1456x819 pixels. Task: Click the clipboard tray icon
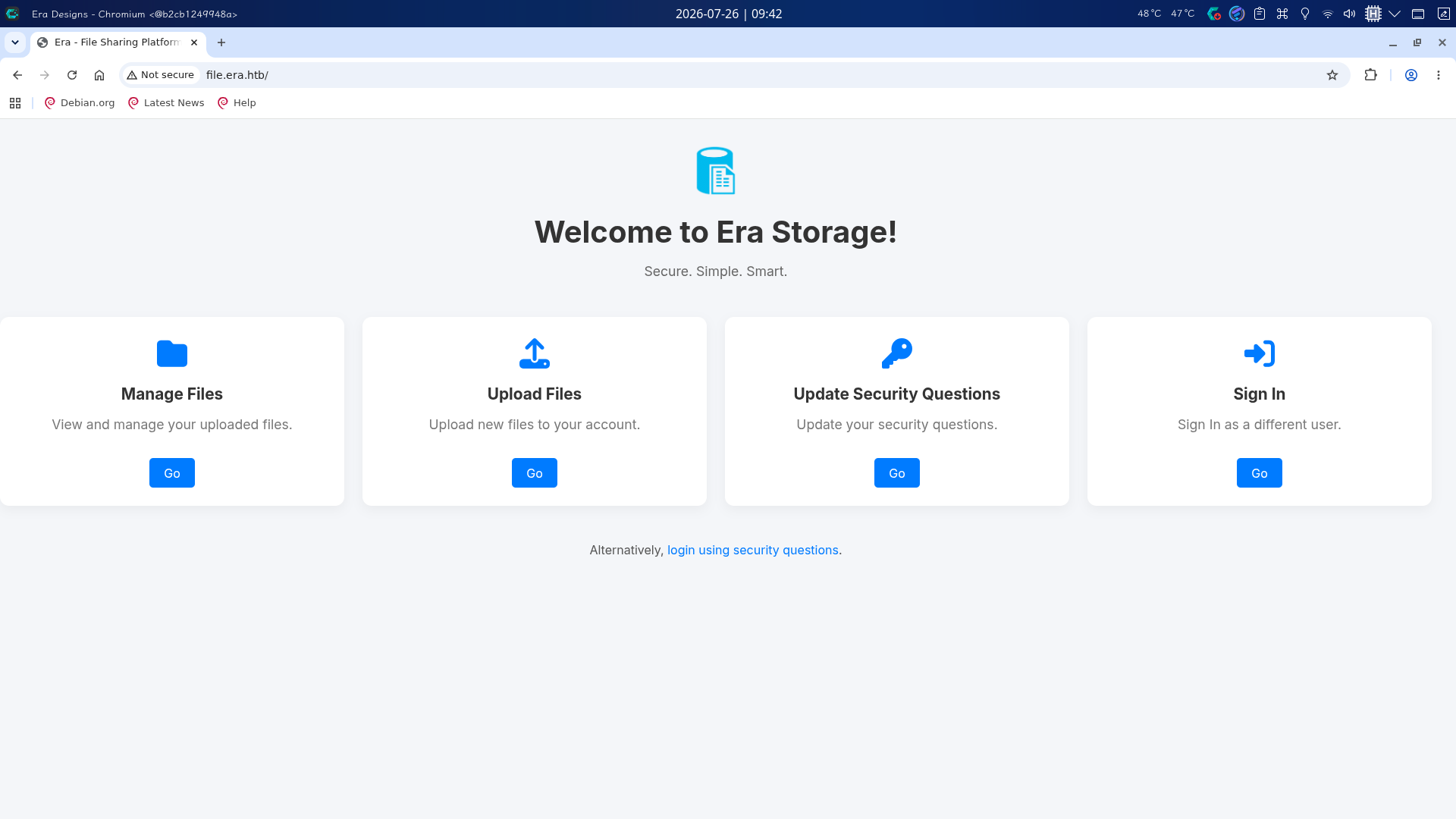click(1260, 14)
